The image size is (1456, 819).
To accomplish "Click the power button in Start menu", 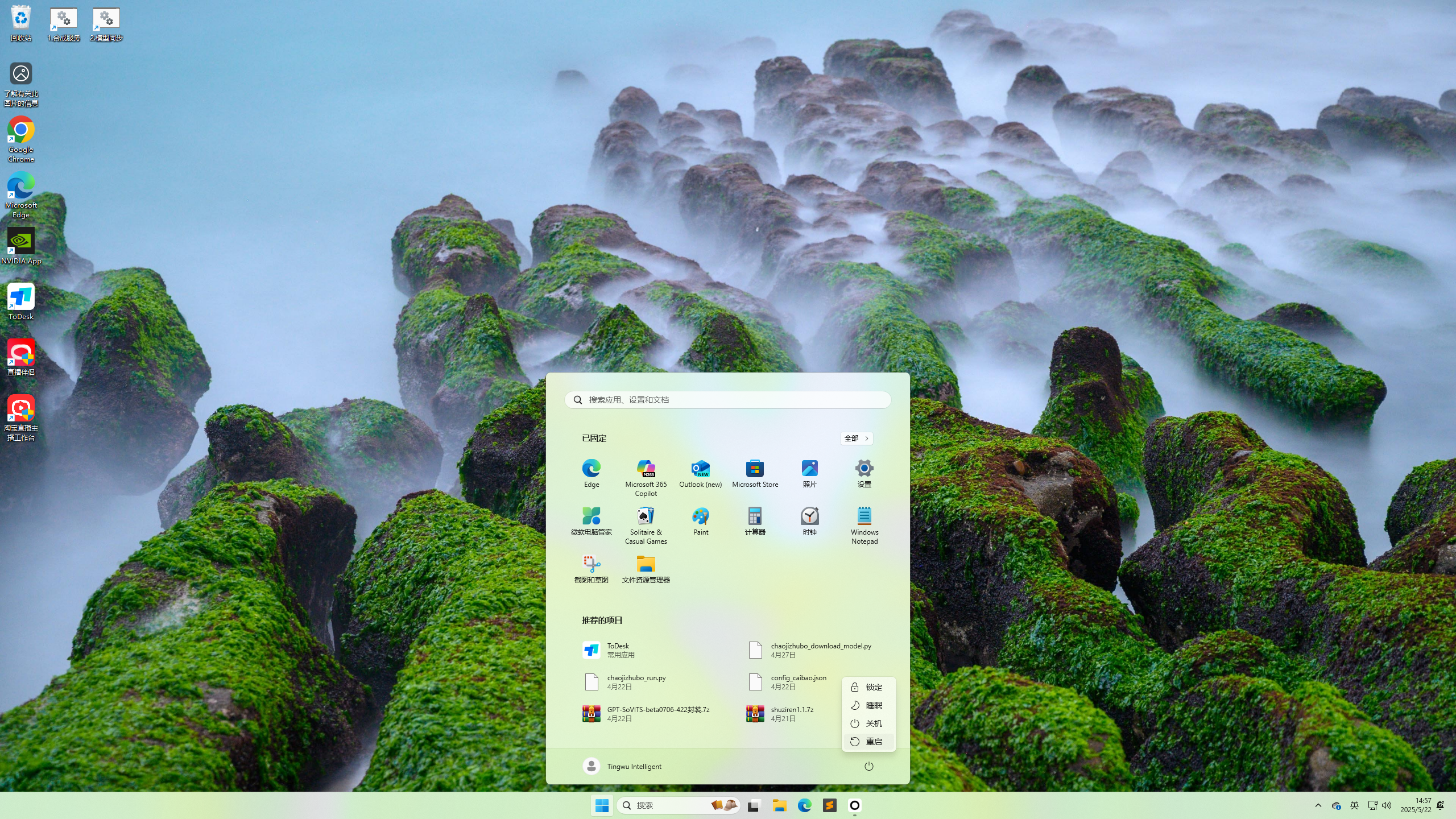I will 868,766.
